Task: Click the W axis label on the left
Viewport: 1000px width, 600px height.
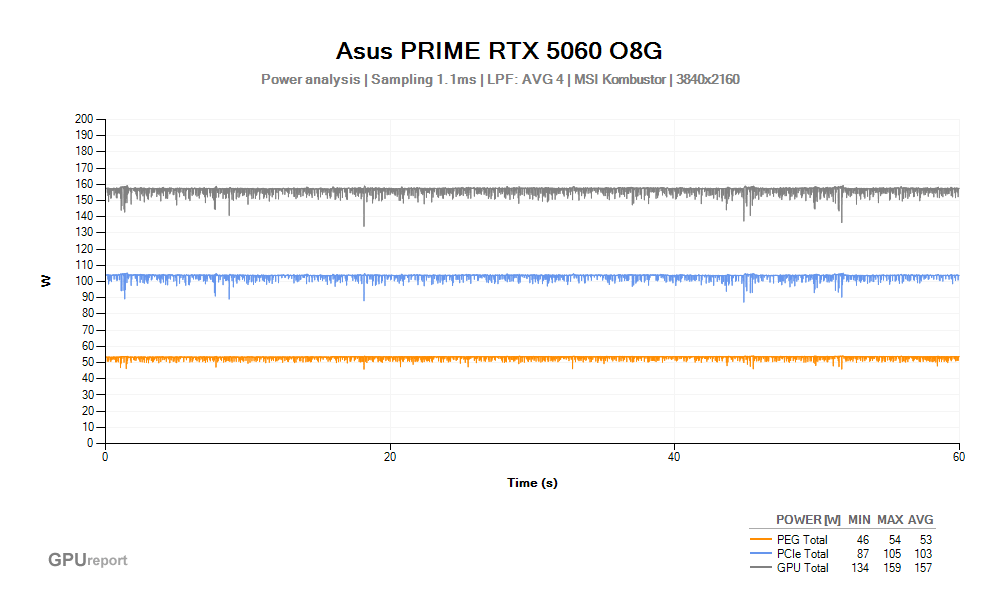Action: (46, 281)
